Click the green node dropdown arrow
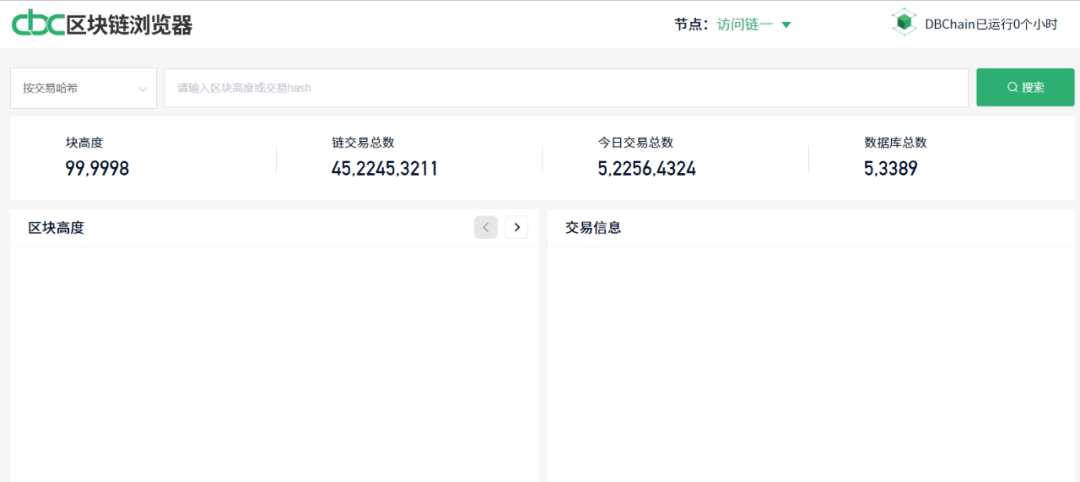 click(786, 25)
